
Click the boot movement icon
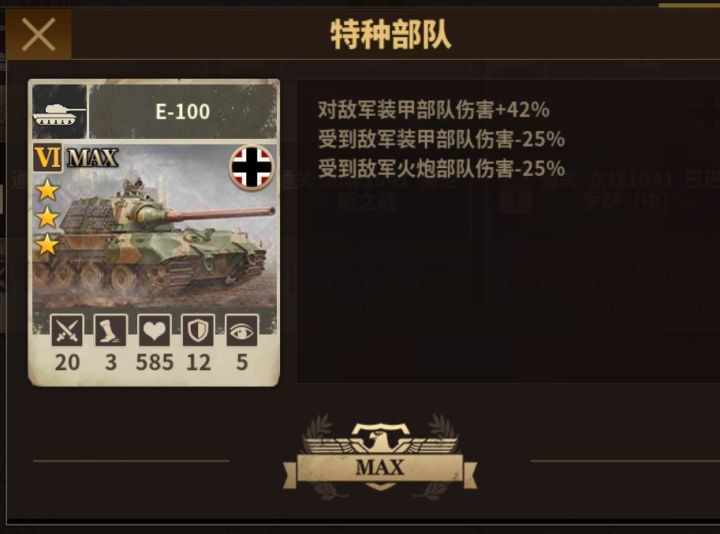click(x=110, y=331)
